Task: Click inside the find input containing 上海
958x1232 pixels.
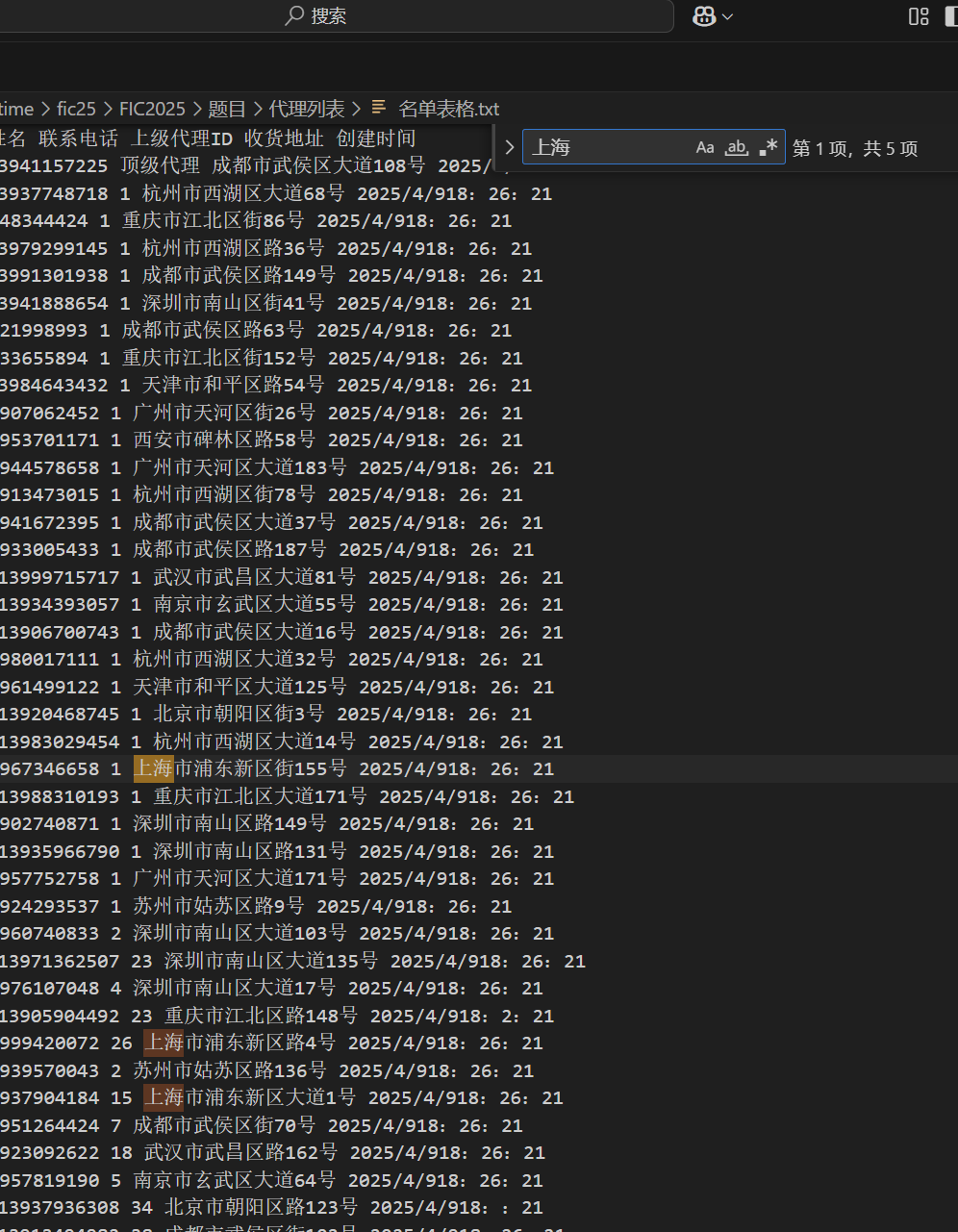Action: (606, 147)
